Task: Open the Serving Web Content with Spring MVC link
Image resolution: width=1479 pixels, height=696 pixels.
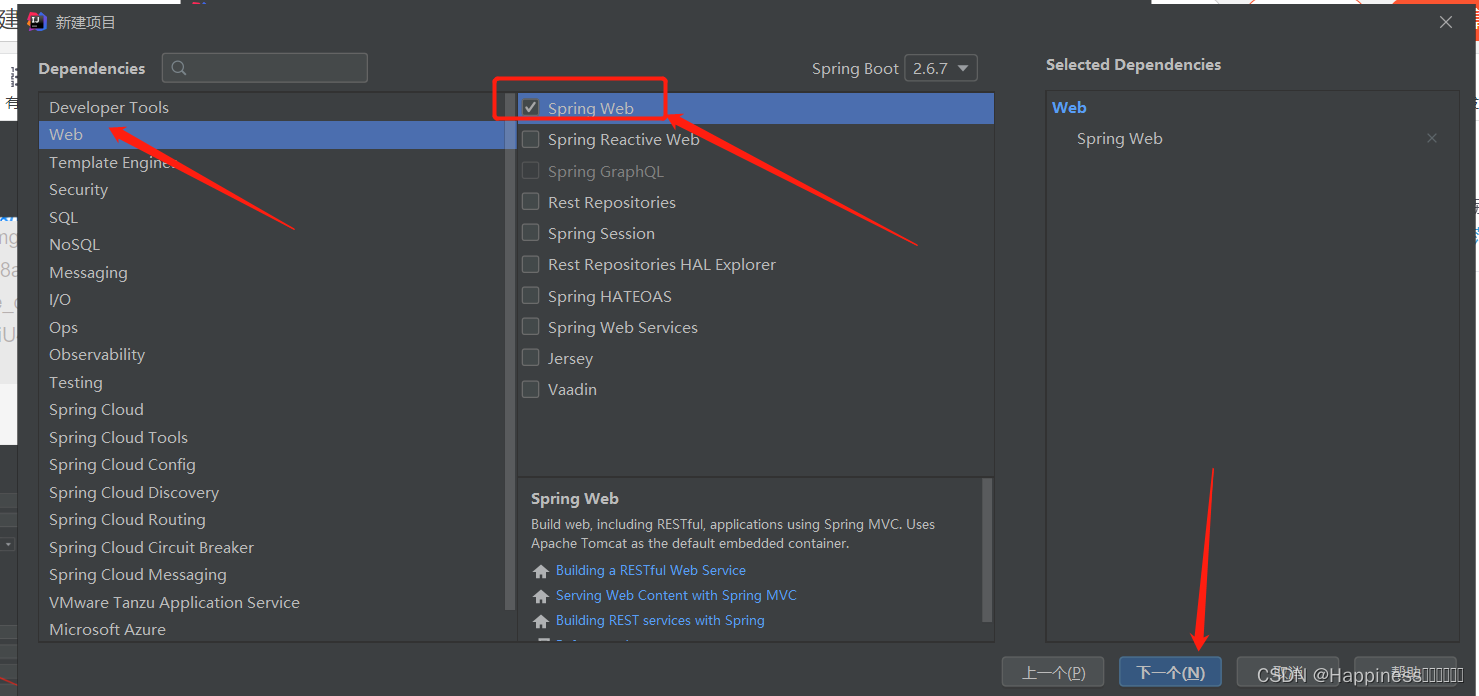Action: click(676, 596)
